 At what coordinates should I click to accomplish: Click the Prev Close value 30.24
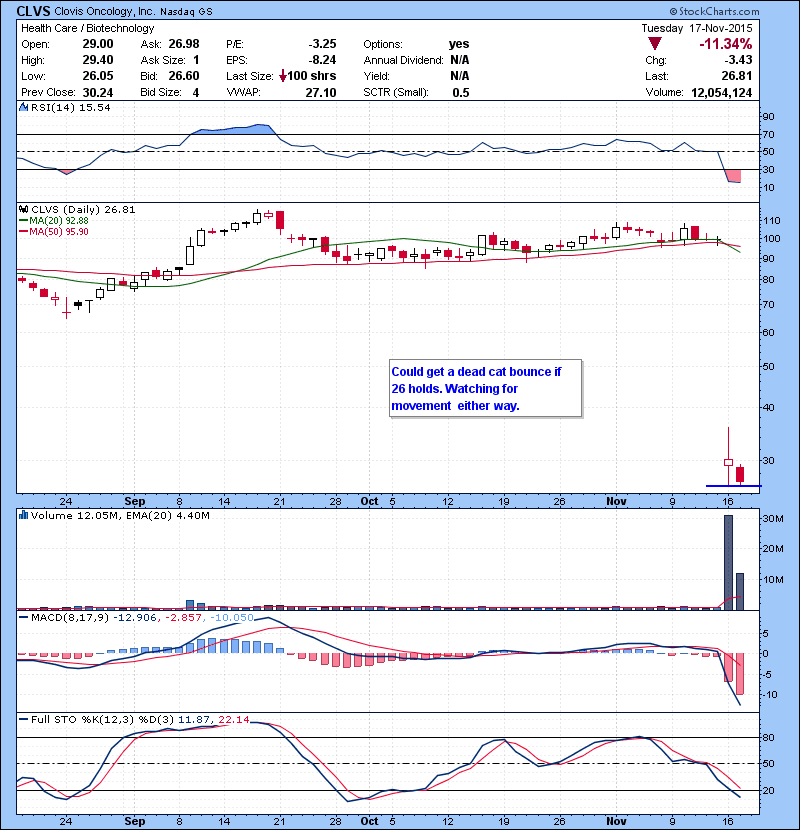click(98, 93)
